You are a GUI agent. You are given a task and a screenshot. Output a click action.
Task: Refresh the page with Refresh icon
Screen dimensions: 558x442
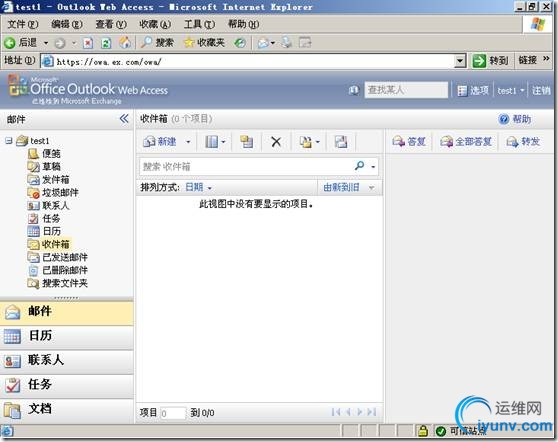[106, 43]
